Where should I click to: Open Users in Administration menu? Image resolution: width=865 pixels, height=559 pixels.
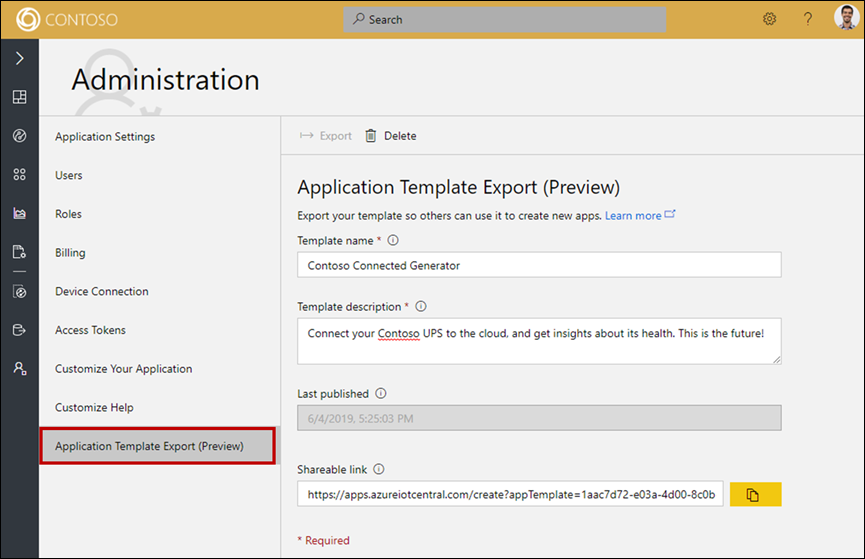click(68, 175)
